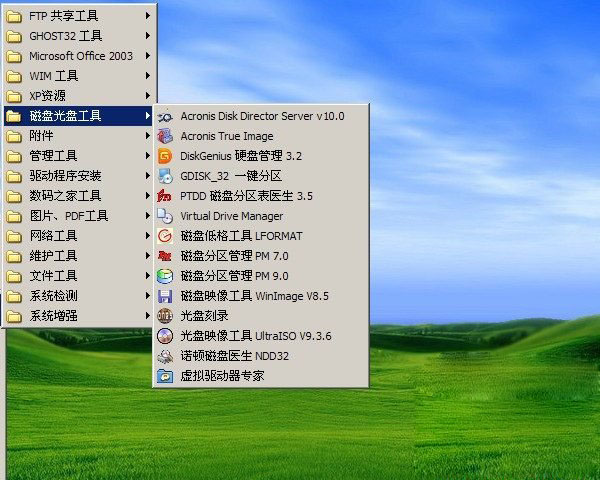Open the 文件工具 menu entry

78,276
